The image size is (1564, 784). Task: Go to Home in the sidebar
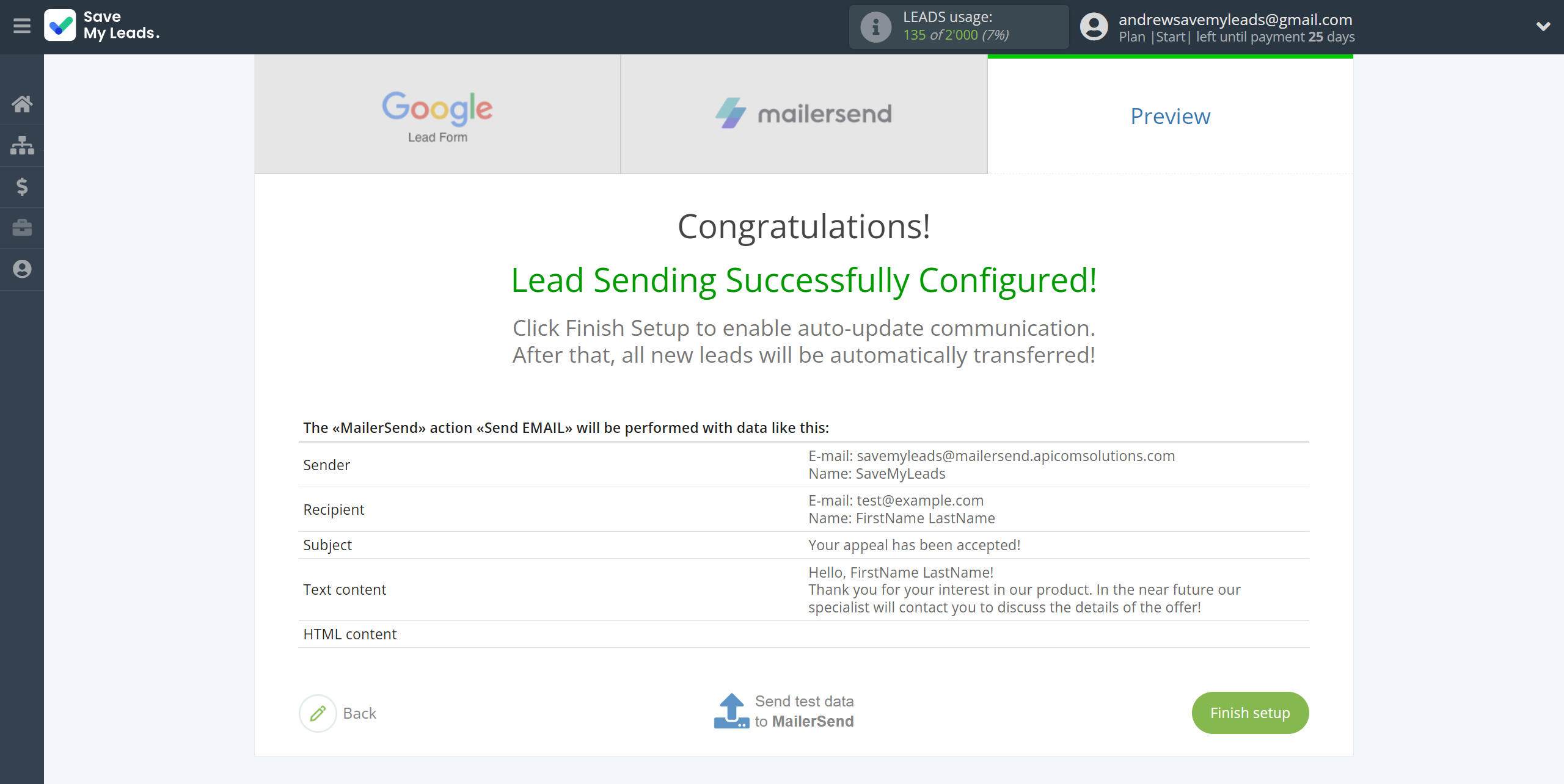coord(22,104)
